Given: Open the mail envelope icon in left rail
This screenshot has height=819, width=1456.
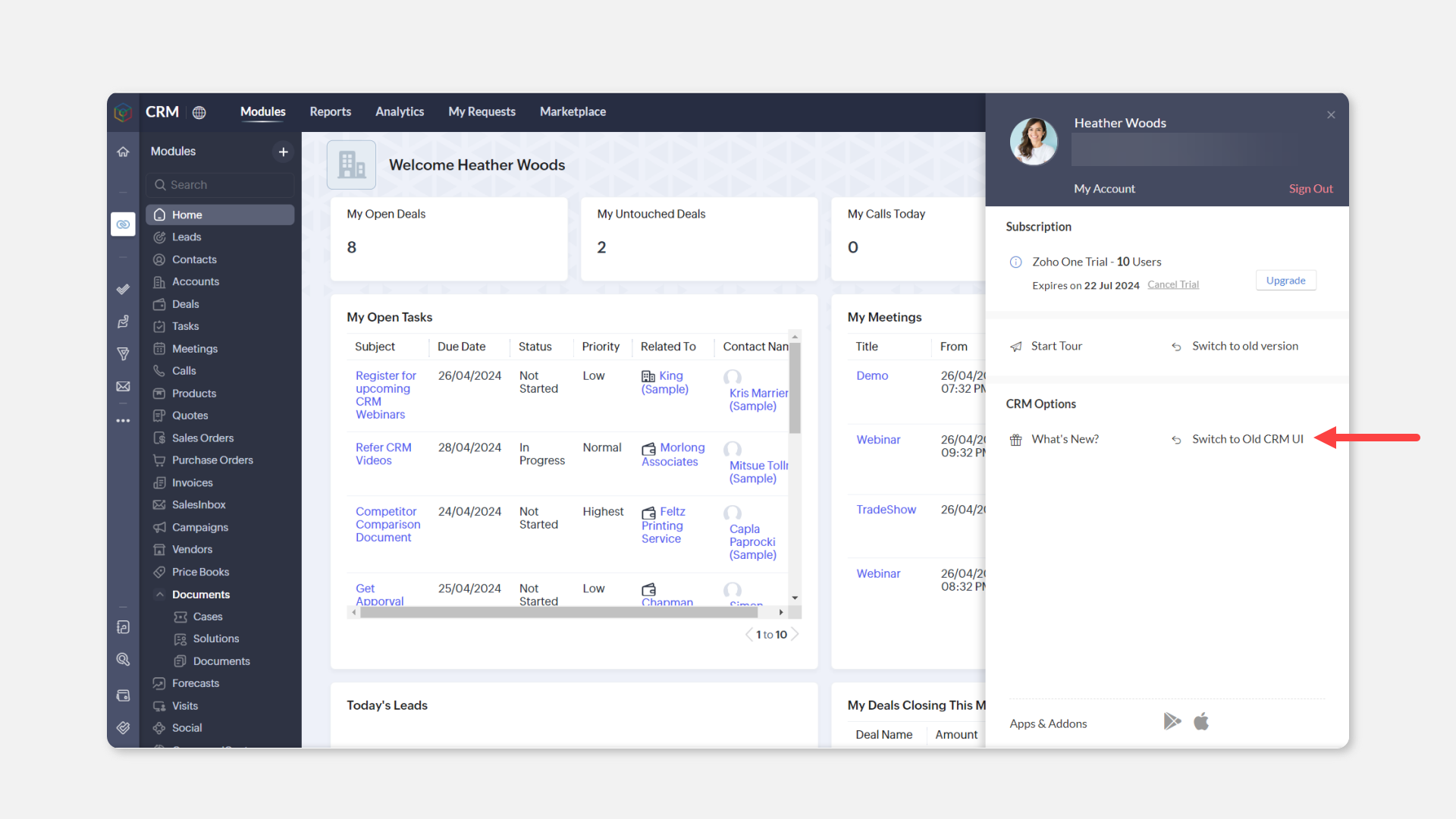Looking at the screenshot, I should click(123, 387).
